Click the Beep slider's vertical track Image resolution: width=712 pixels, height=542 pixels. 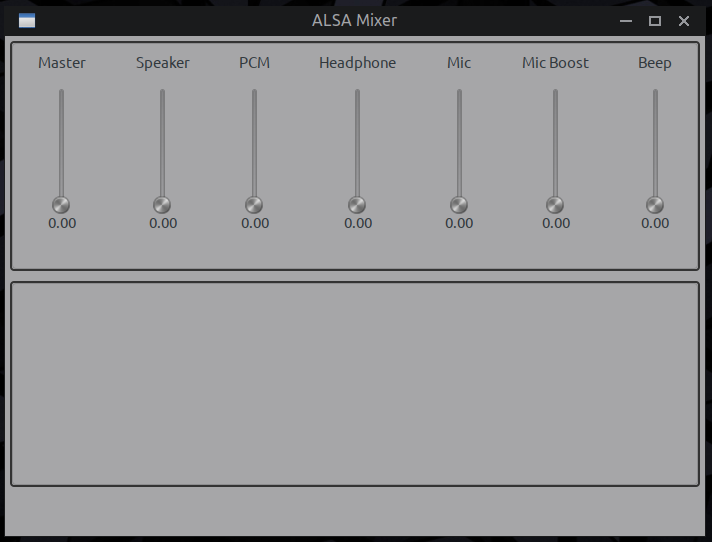(655, 143)
